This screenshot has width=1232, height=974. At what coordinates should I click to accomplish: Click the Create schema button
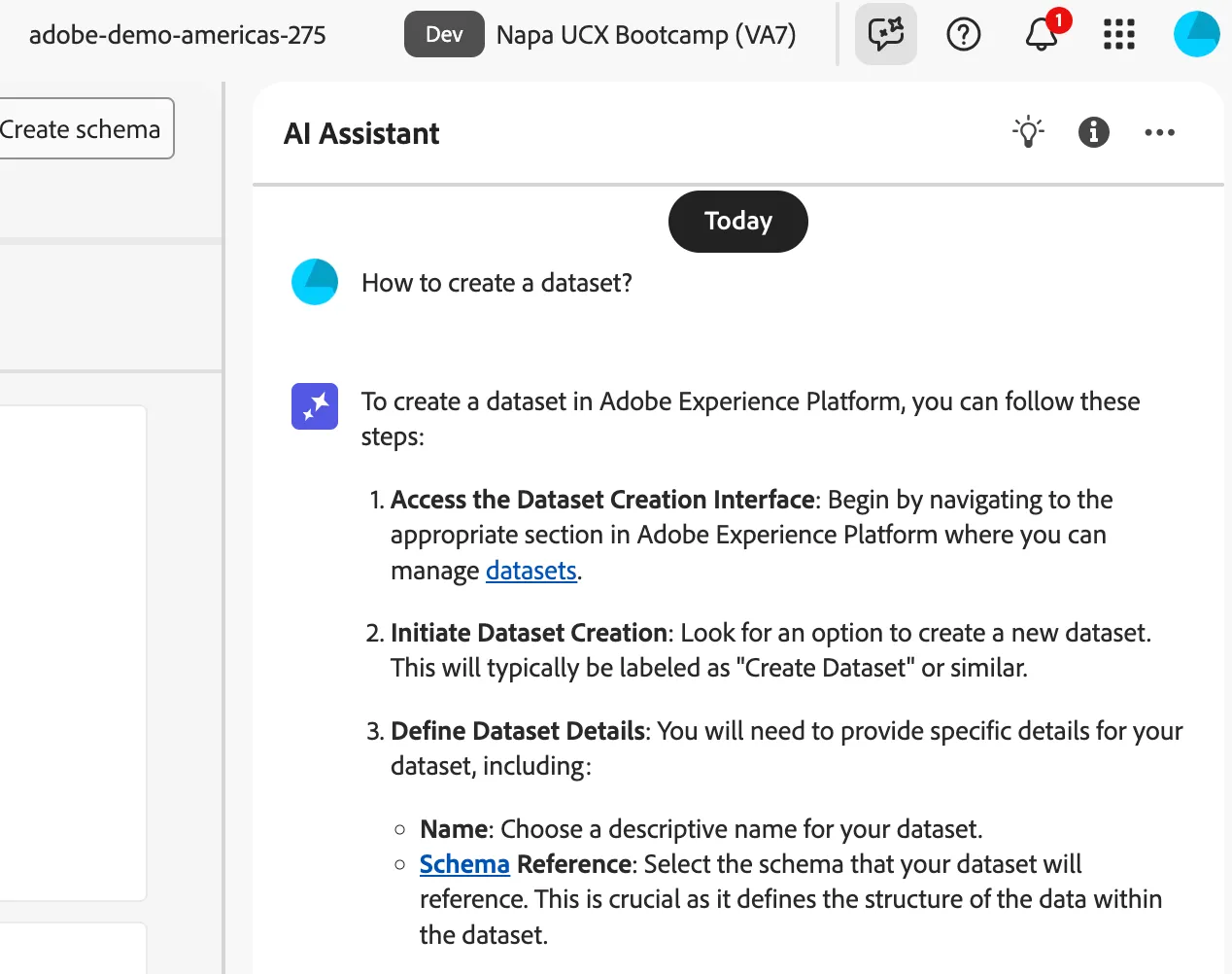click(x=81, y=128)
